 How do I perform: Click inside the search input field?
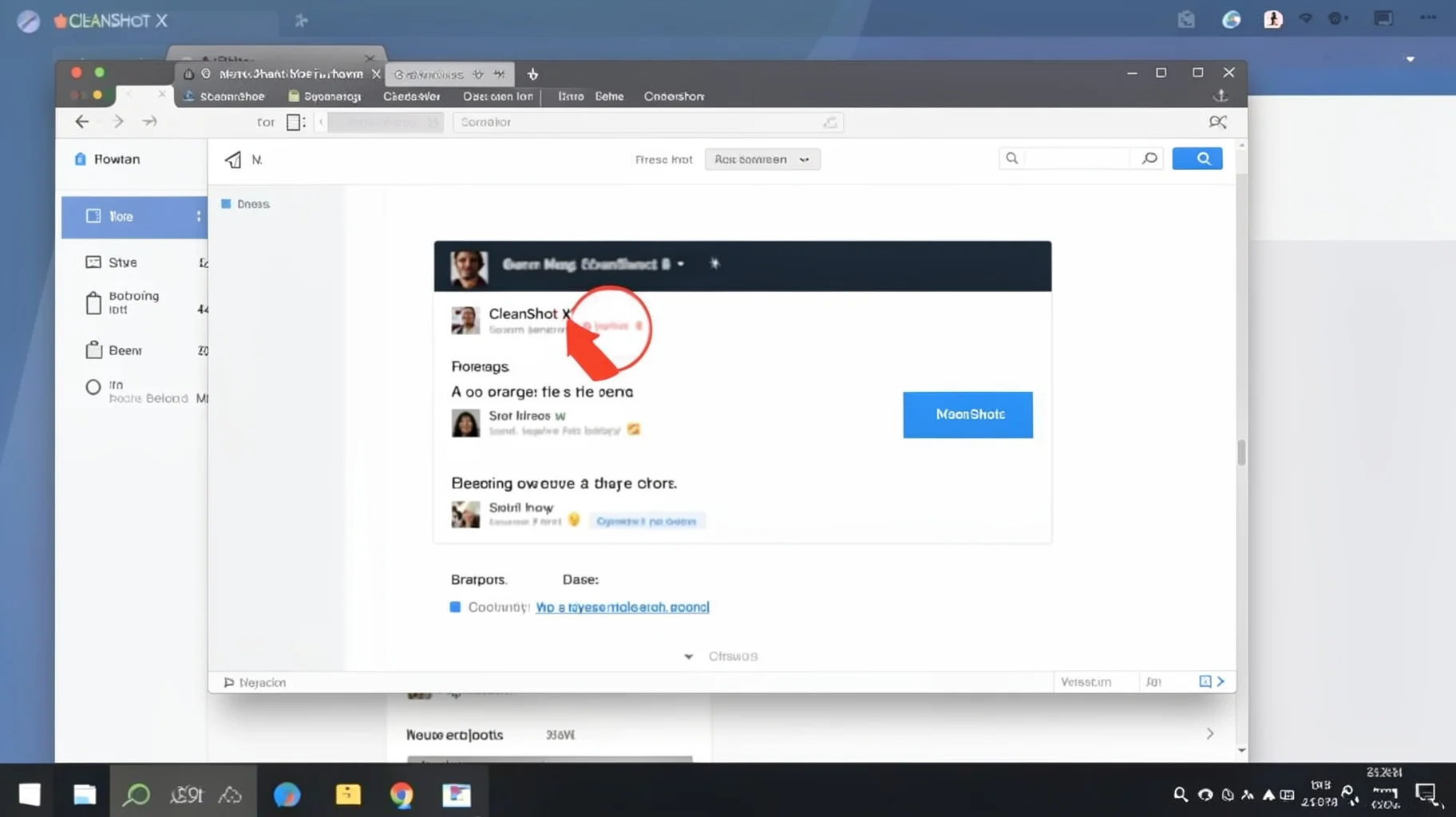[1076, 159]
